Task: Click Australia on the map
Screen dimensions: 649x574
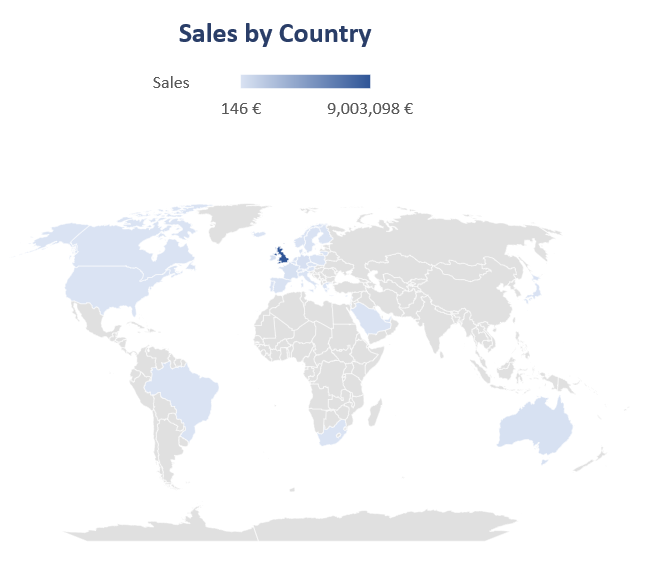Action: pos(534,426)
